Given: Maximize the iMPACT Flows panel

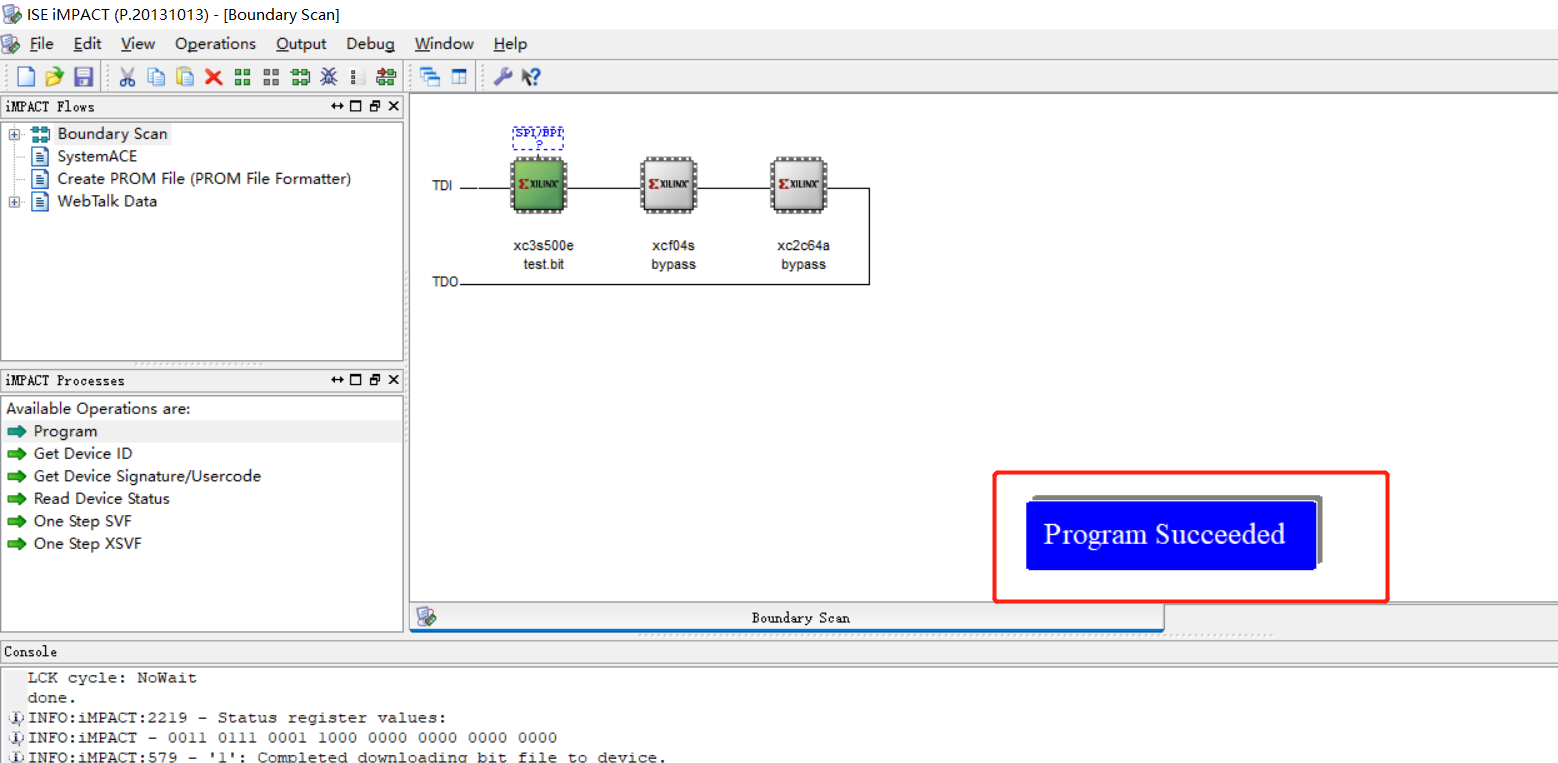Looking at the screenshot, I should 356,106.
